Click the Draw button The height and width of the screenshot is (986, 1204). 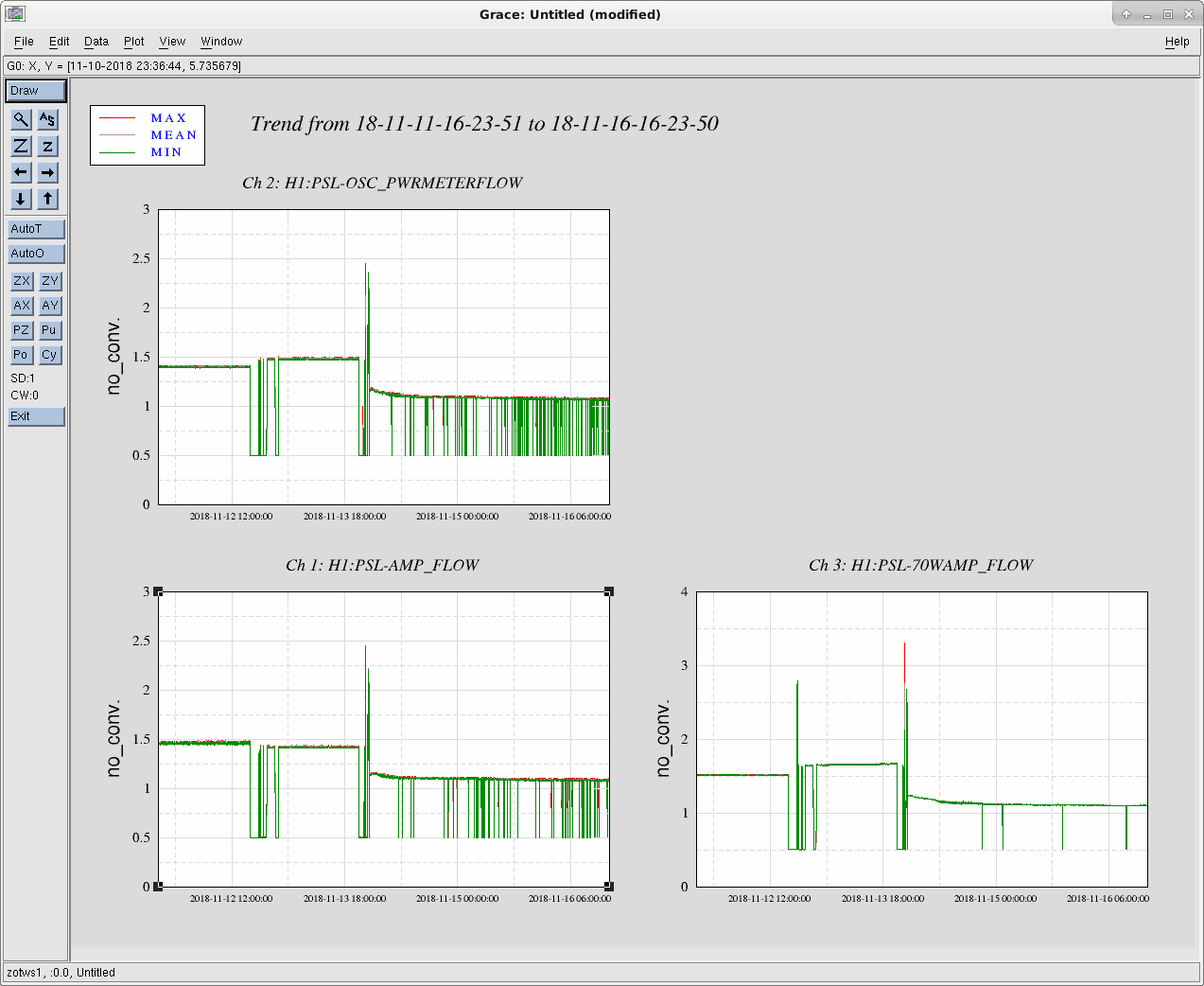click(x=36, y=91)
